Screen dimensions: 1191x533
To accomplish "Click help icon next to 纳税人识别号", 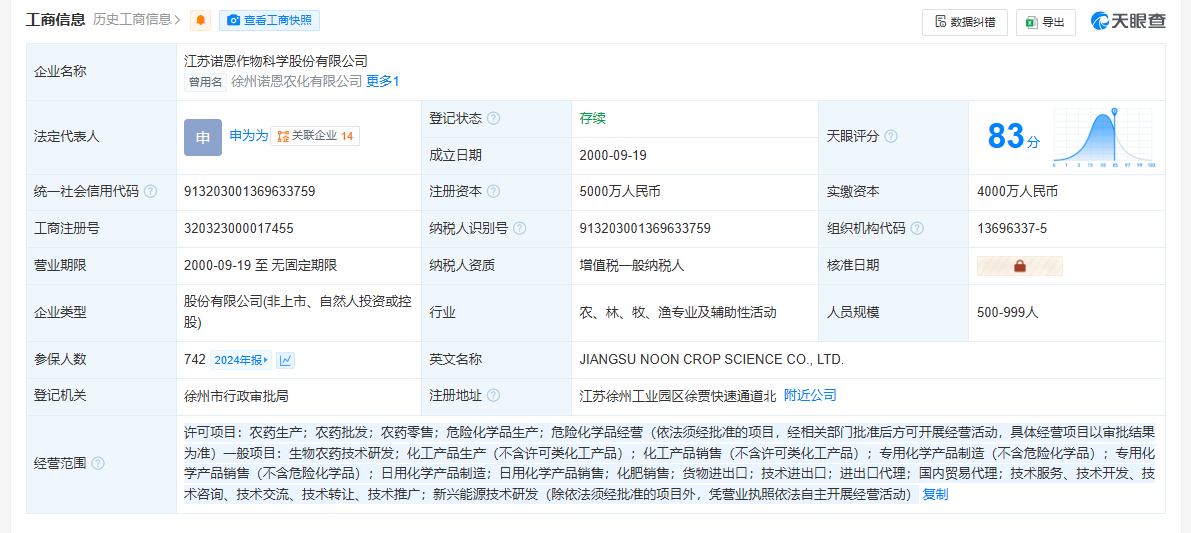I will (x=520, y=229).
